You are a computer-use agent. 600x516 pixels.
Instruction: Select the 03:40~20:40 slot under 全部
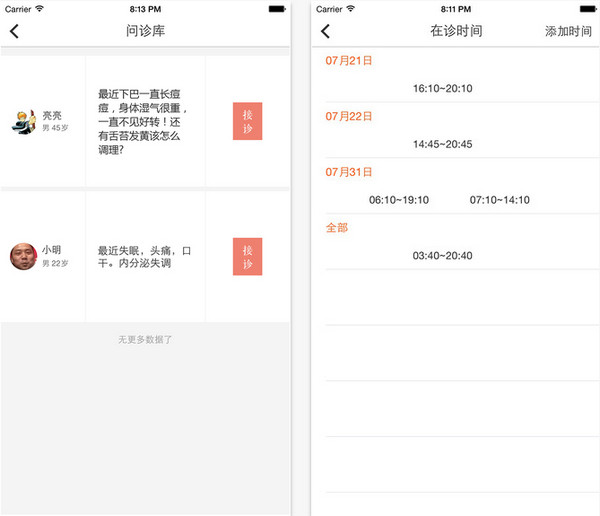point(442,256)
